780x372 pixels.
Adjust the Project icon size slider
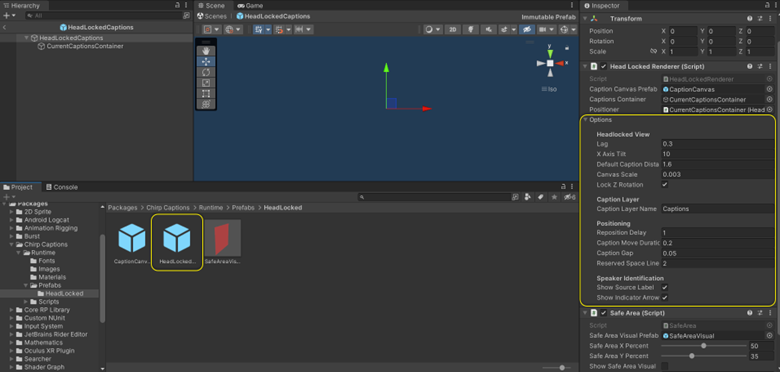[x=557, y=368]
